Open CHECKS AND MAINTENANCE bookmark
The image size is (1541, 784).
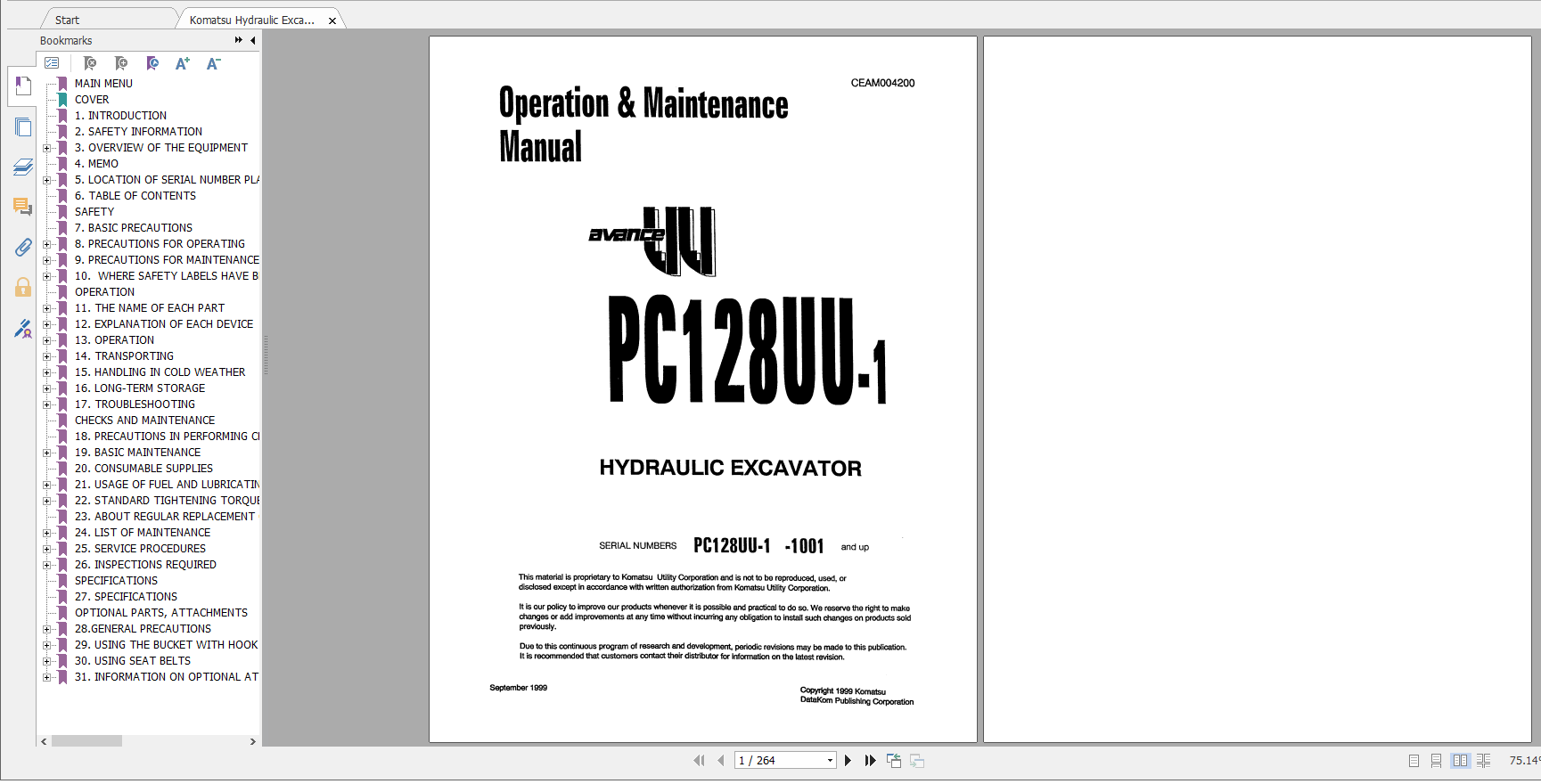coord(144,421)
